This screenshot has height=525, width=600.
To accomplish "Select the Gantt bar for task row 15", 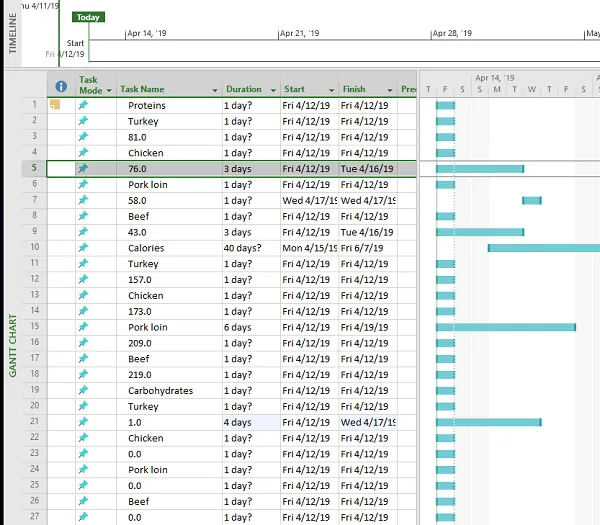I will point(505,327).
